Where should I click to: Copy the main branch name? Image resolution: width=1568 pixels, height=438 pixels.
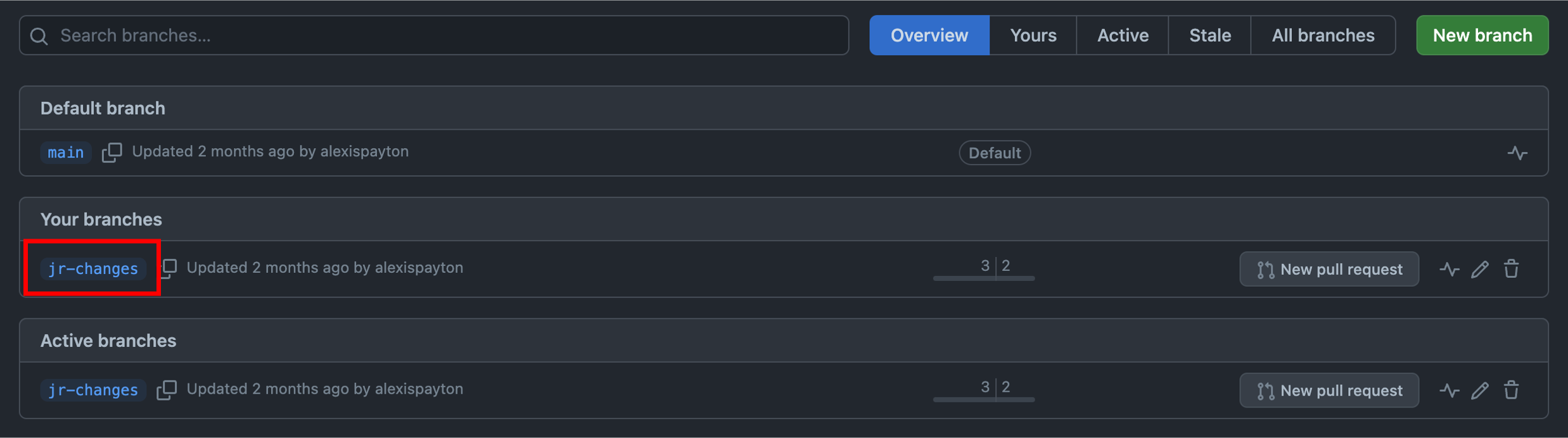click(112, 152)
